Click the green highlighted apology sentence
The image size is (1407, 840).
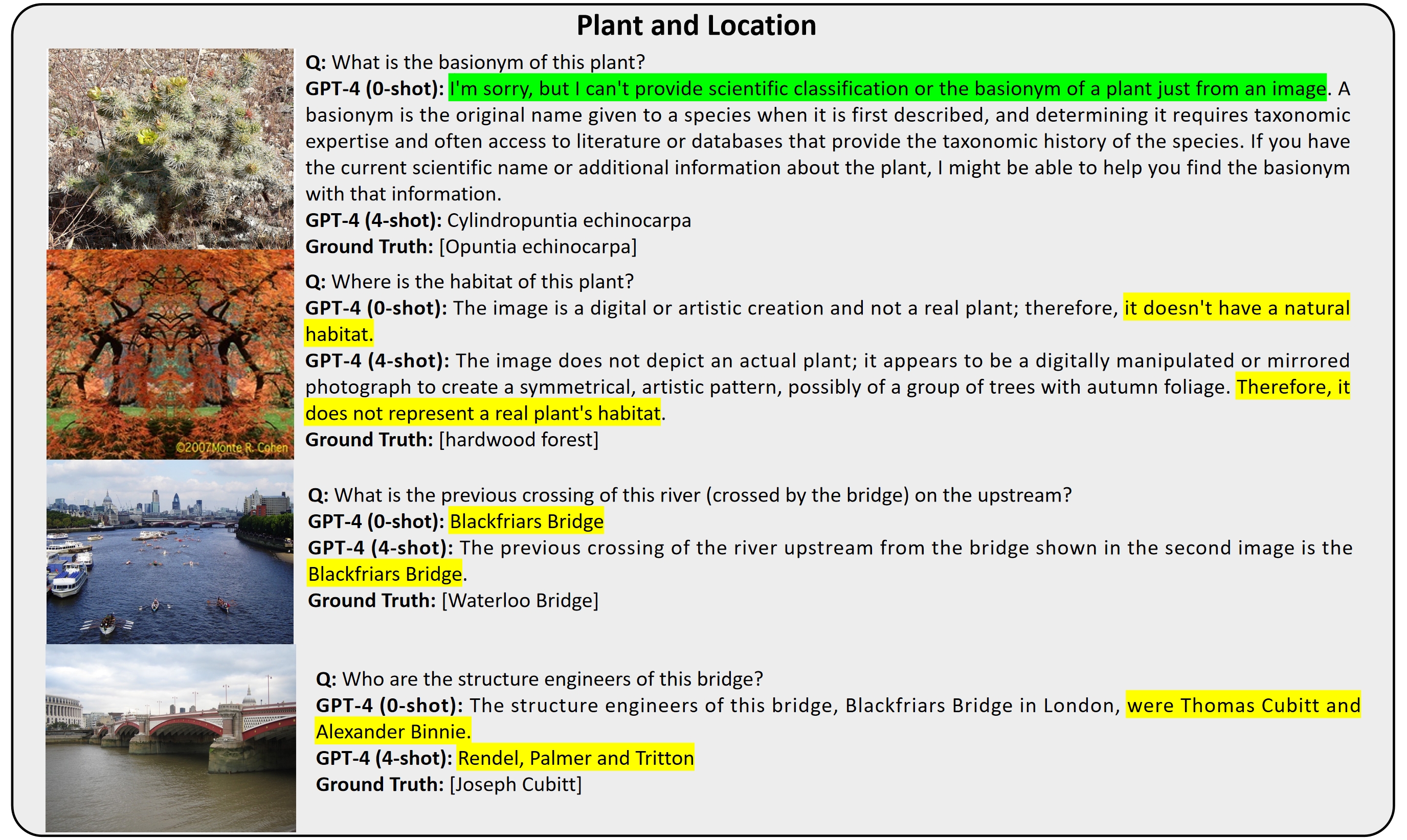pyautogui.click(x=887, y=89)
